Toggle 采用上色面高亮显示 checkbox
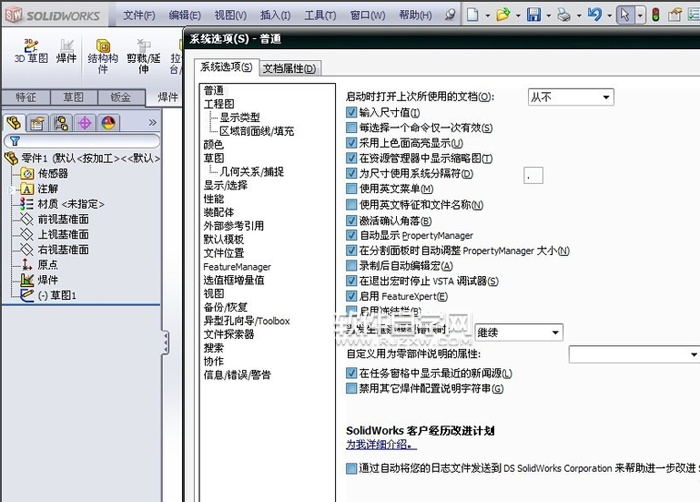 (352, 143)
